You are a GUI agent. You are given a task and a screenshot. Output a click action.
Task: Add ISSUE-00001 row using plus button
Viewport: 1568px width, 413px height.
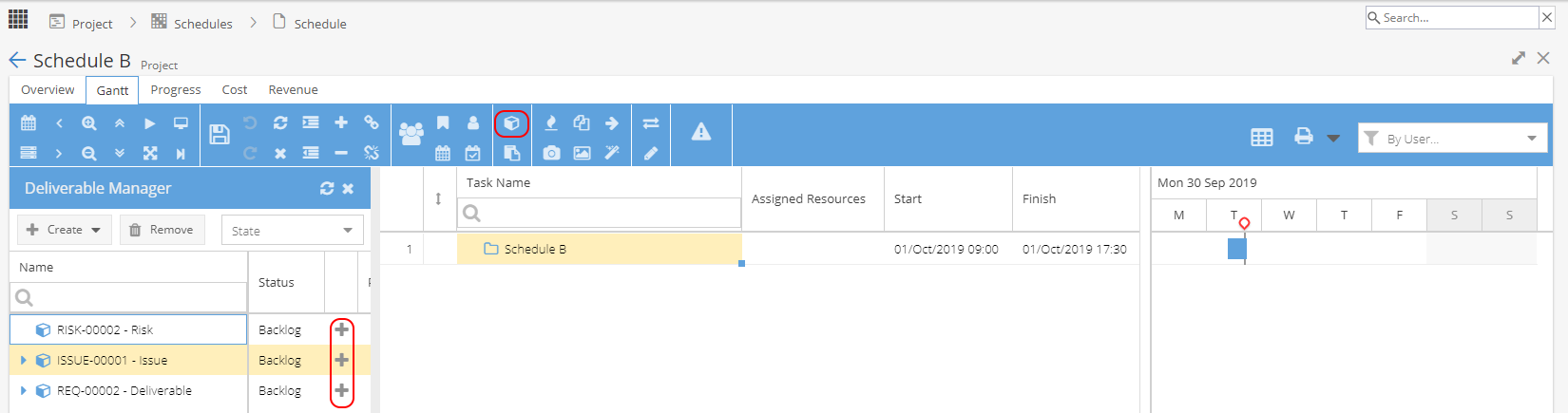pyautogui.click(x=341, y=360)
